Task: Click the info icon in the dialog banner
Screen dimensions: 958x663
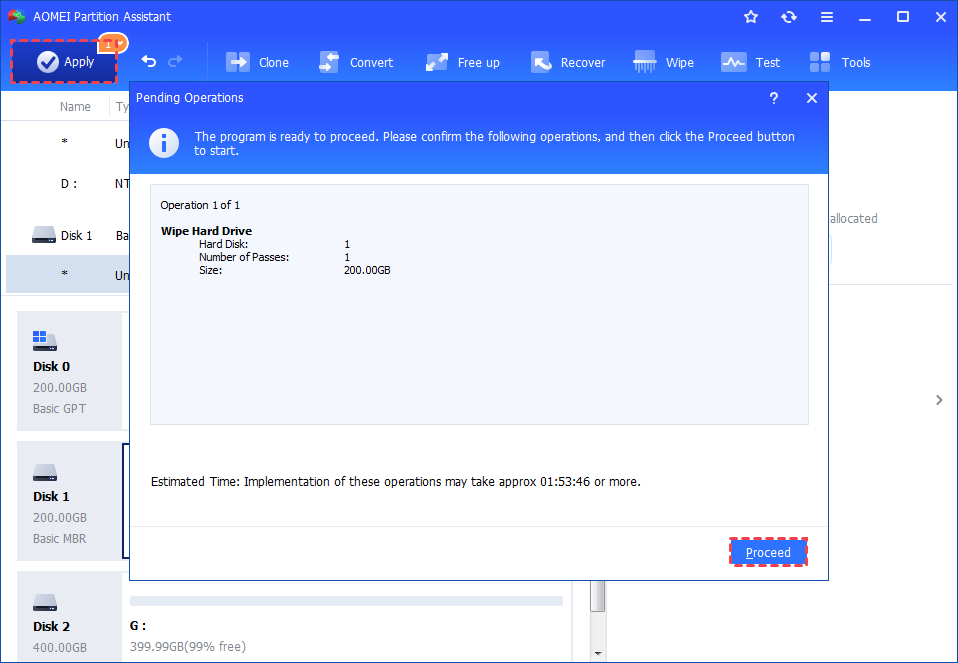Action: tap(164, 144)
